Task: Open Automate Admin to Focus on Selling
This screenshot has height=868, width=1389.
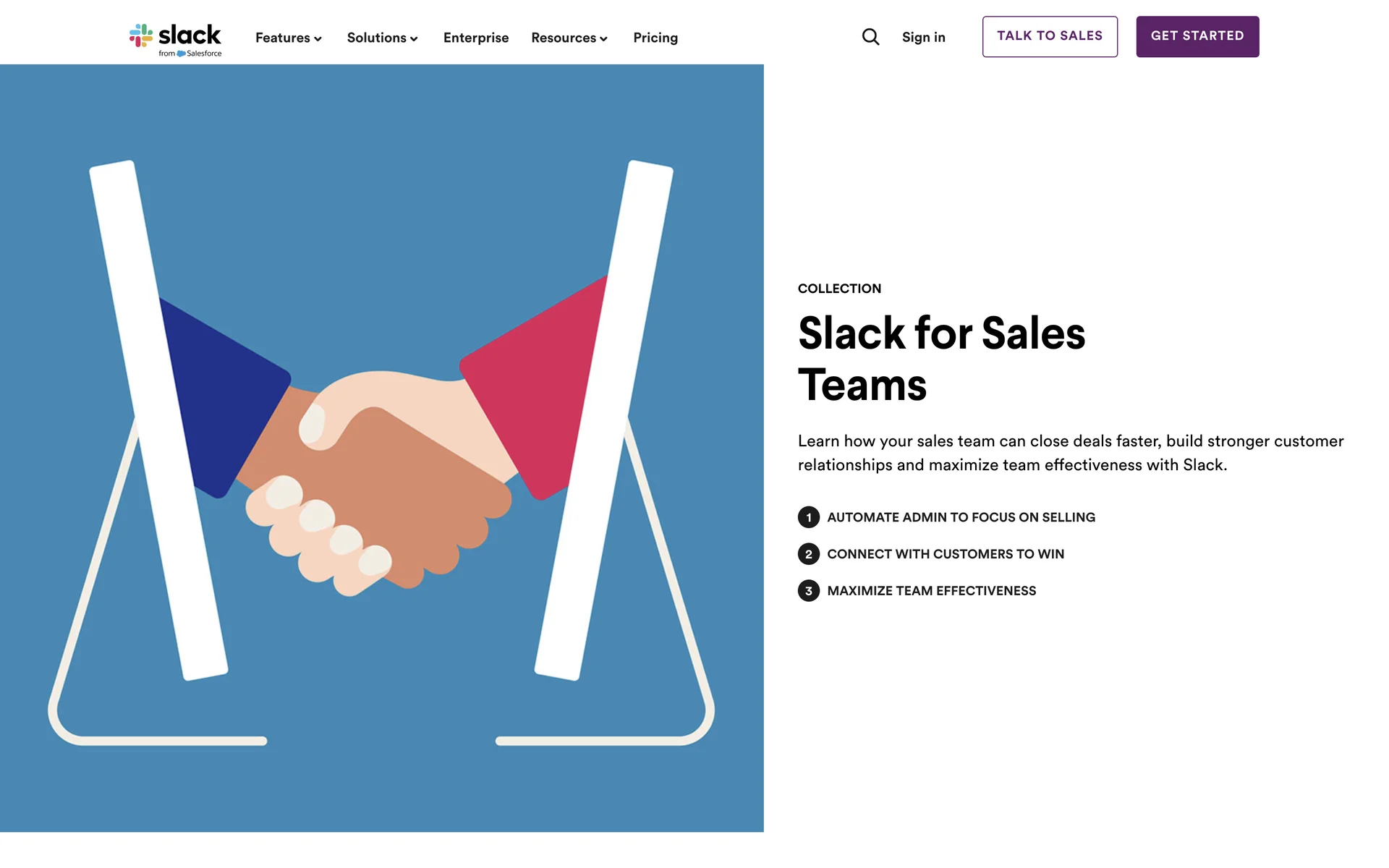Action: [x=961, y=517]
